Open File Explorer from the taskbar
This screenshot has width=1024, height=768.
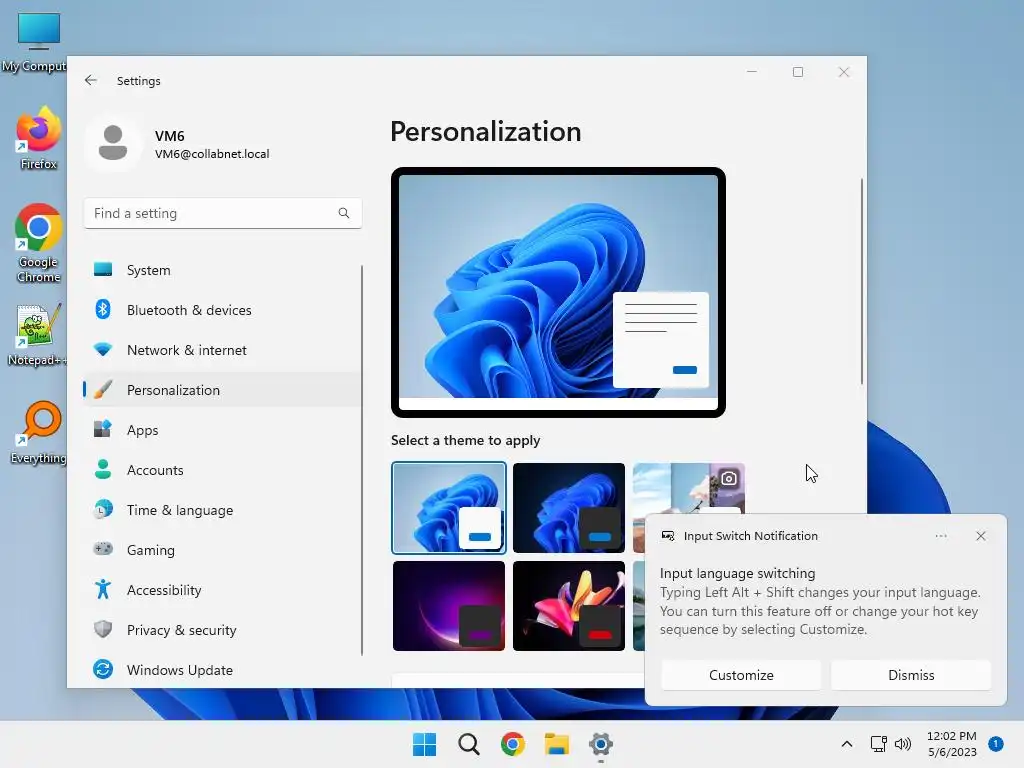[557, 744]
